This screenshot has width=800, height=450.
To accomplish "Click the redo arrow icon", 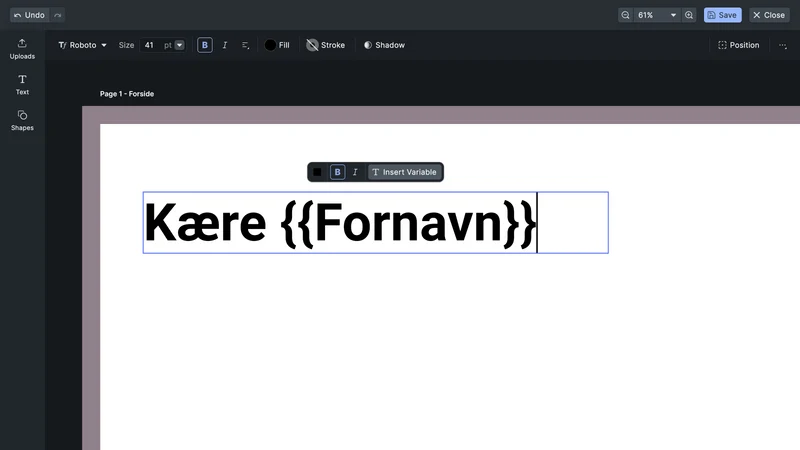I will click(58, 15).
